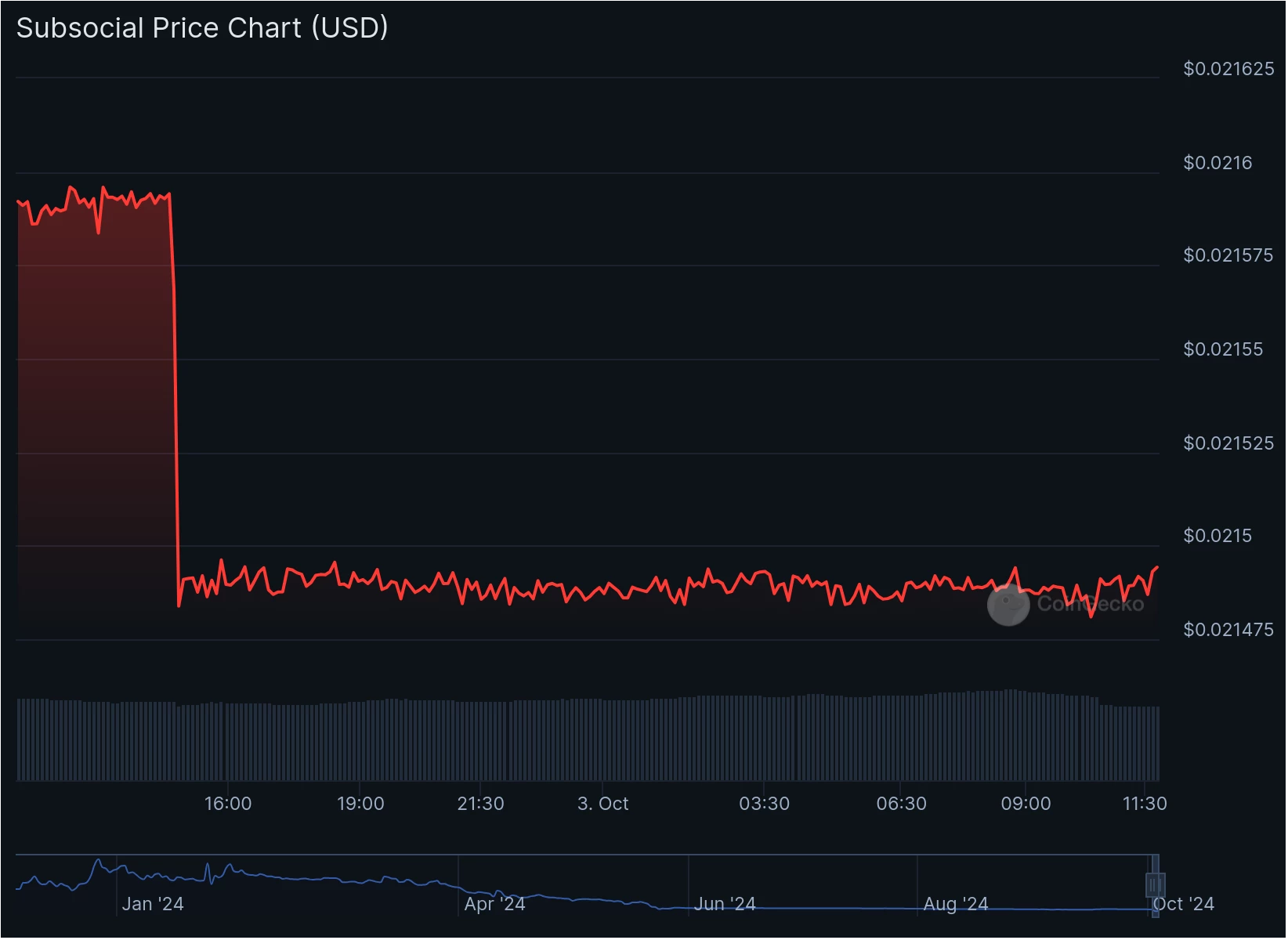
Task: Click the 11:30 time axis label
Action: tap(1145, 804)
